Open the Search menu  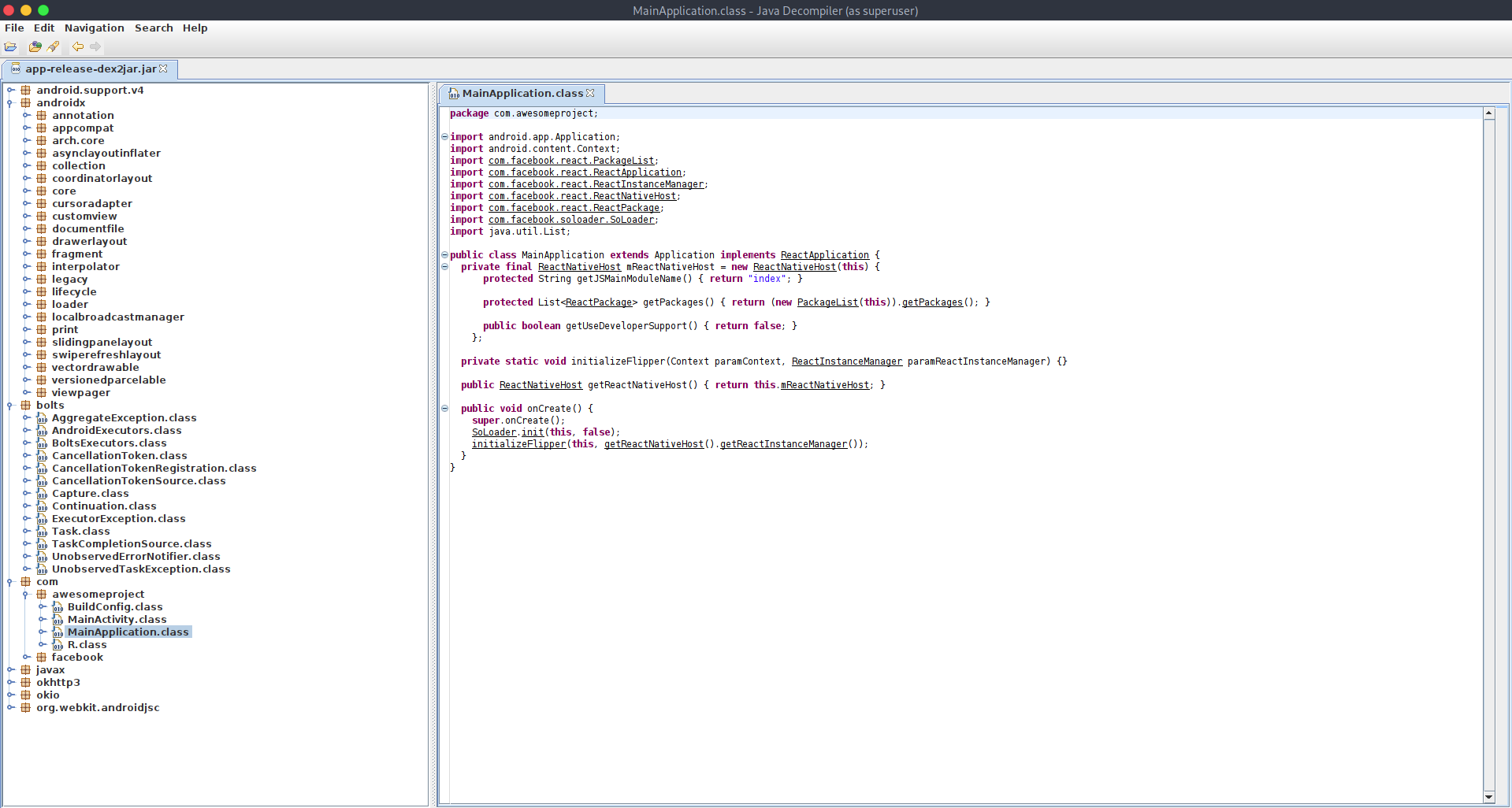154,28
